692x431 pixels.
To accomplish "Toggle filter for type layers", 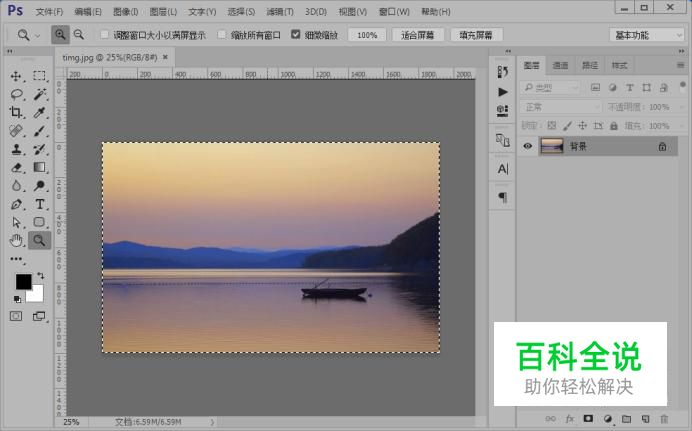I will click(x=630, y=87).
